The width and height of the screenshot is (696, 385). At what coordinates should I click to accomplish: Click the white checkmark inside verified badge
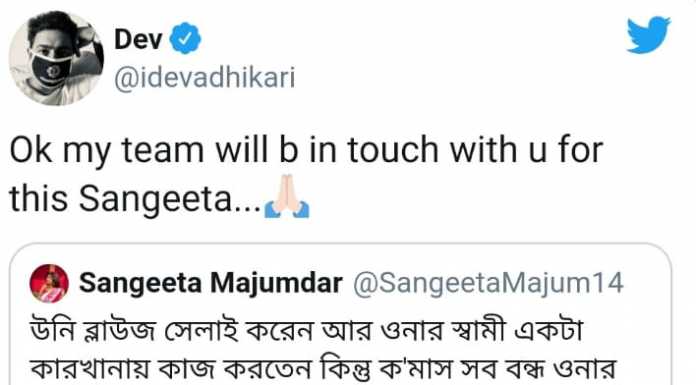[186, 39]
